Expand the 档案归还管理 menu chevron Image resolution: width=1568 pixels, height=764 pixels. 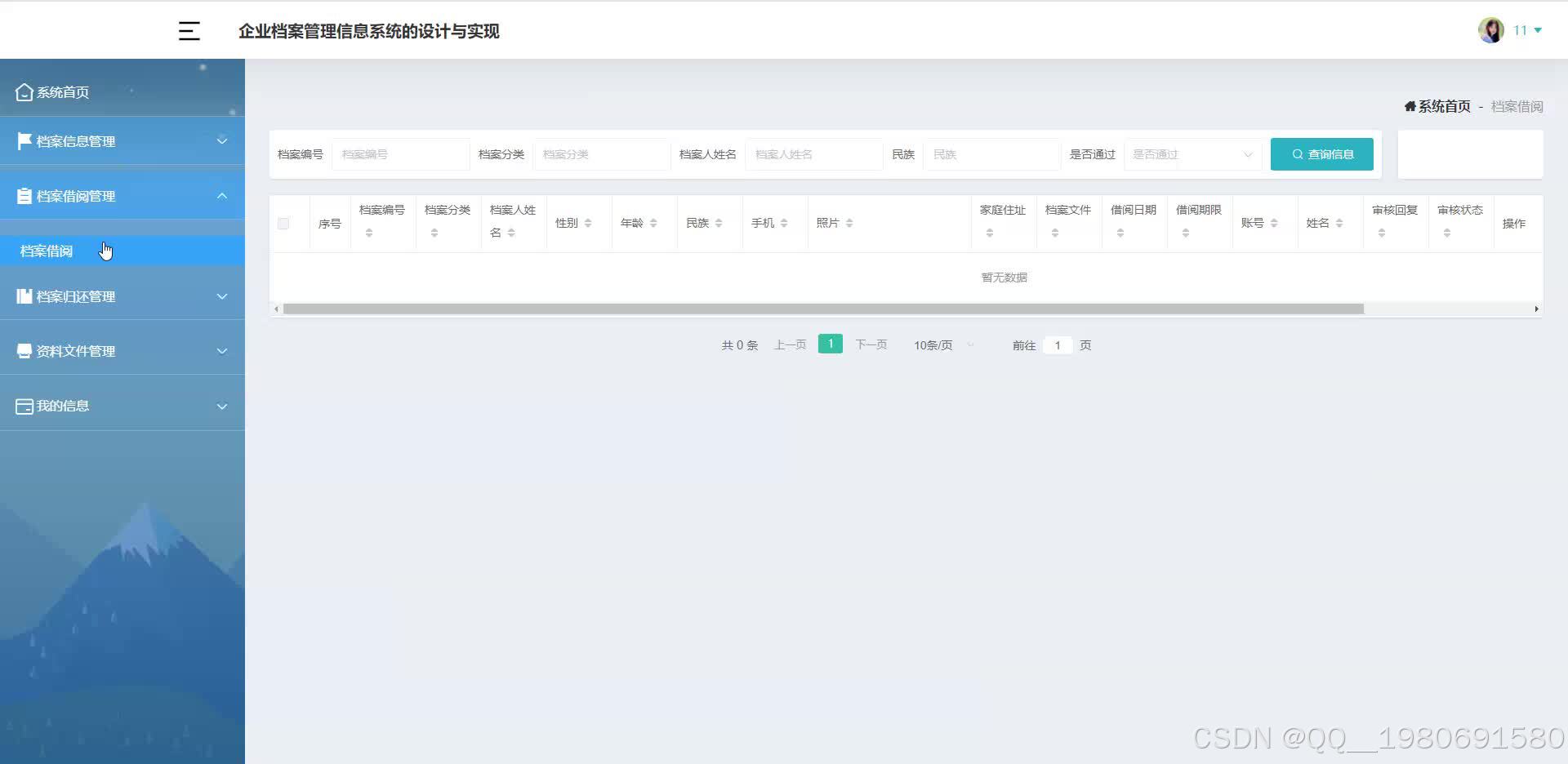click(x=222, y=295)
